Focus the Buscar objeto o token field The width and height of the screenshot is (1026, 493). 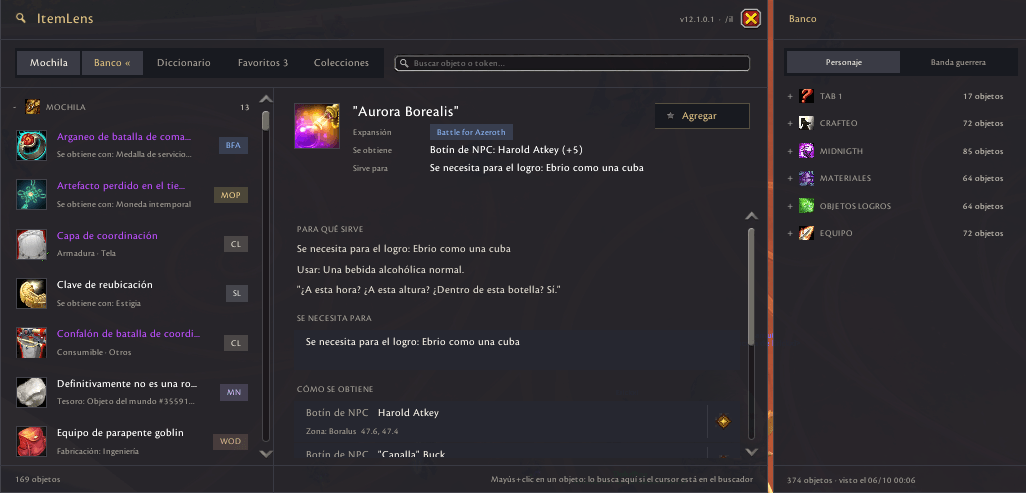(x=572, y=64)
